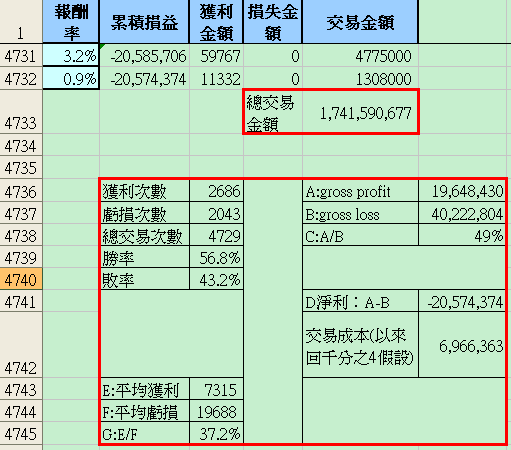Select cell showing 4729

[216, 235]
